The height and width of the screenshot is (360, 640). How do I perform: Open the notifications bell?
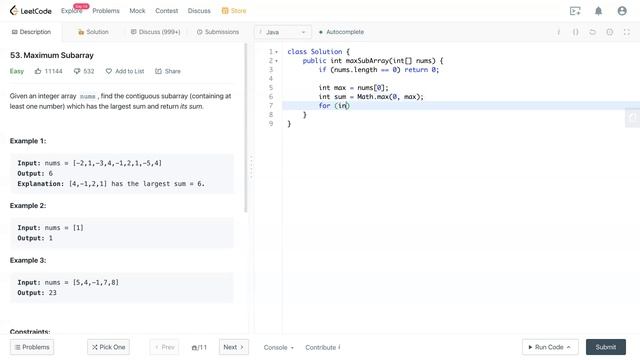tap(598, 11)
